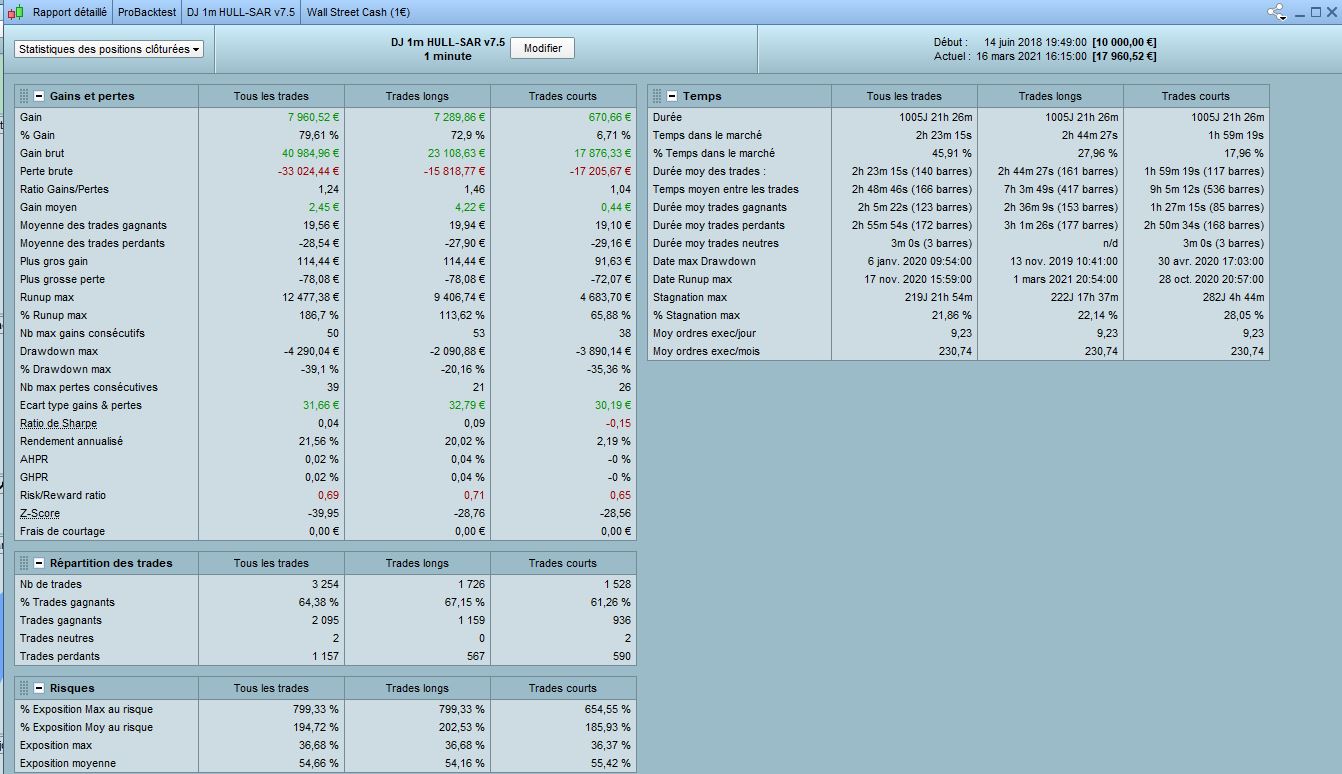Click the trade count '3 254'
This screenshot has width=1342, height=774.
[325, 584]
